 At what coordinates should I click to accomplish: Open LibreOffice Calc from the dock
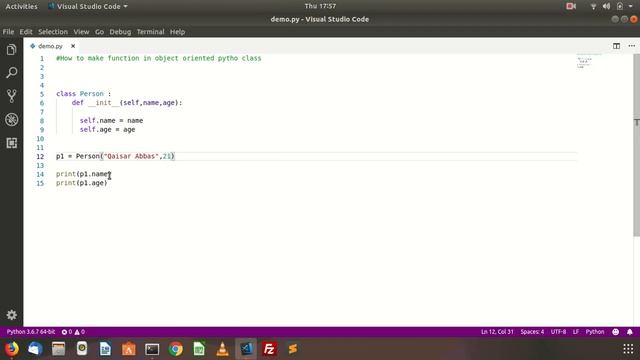[x=199, y=349]
